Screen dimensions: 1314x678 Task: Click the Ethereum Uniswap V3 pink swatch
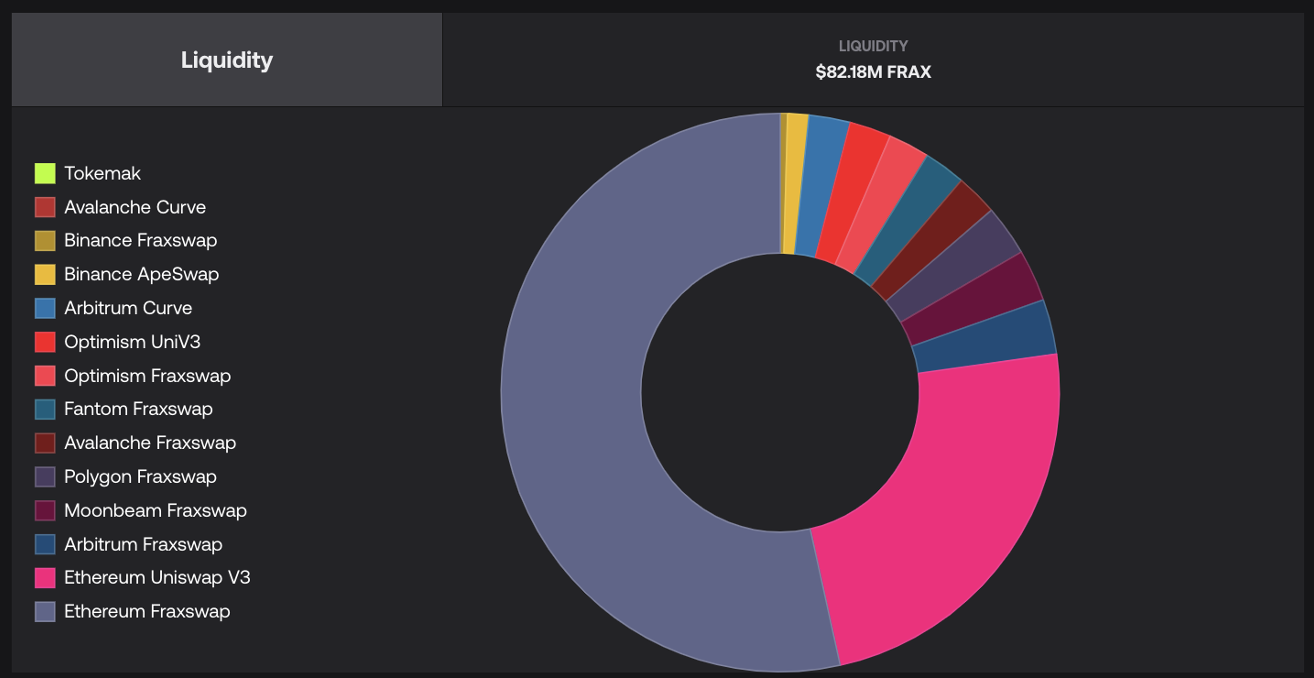pos(45,578)
